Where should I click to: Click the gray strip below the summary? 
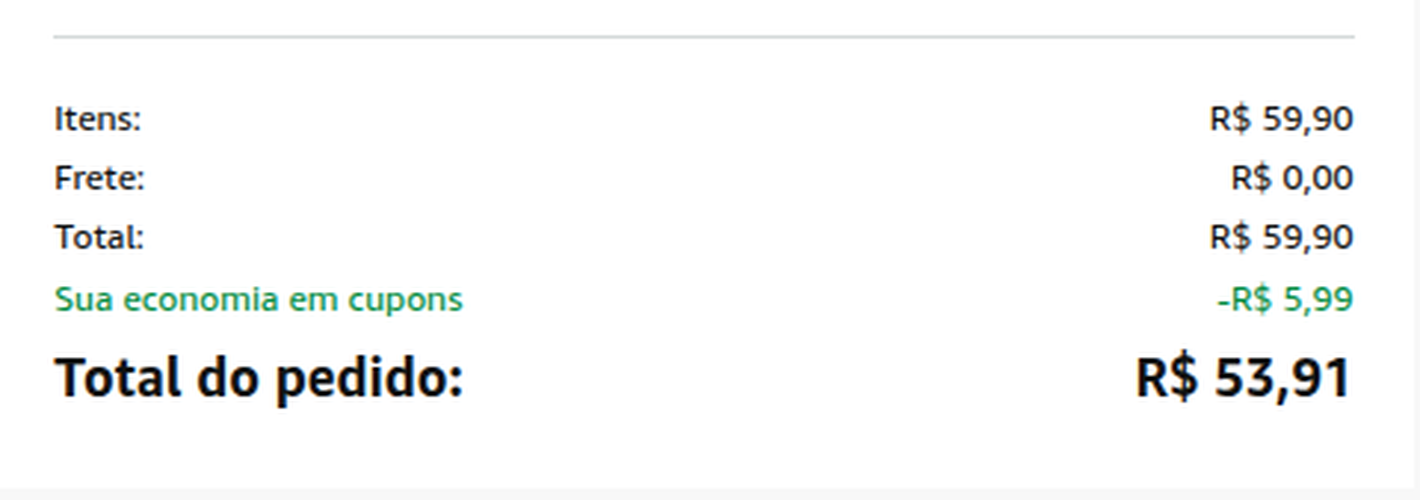pos(710,494)
